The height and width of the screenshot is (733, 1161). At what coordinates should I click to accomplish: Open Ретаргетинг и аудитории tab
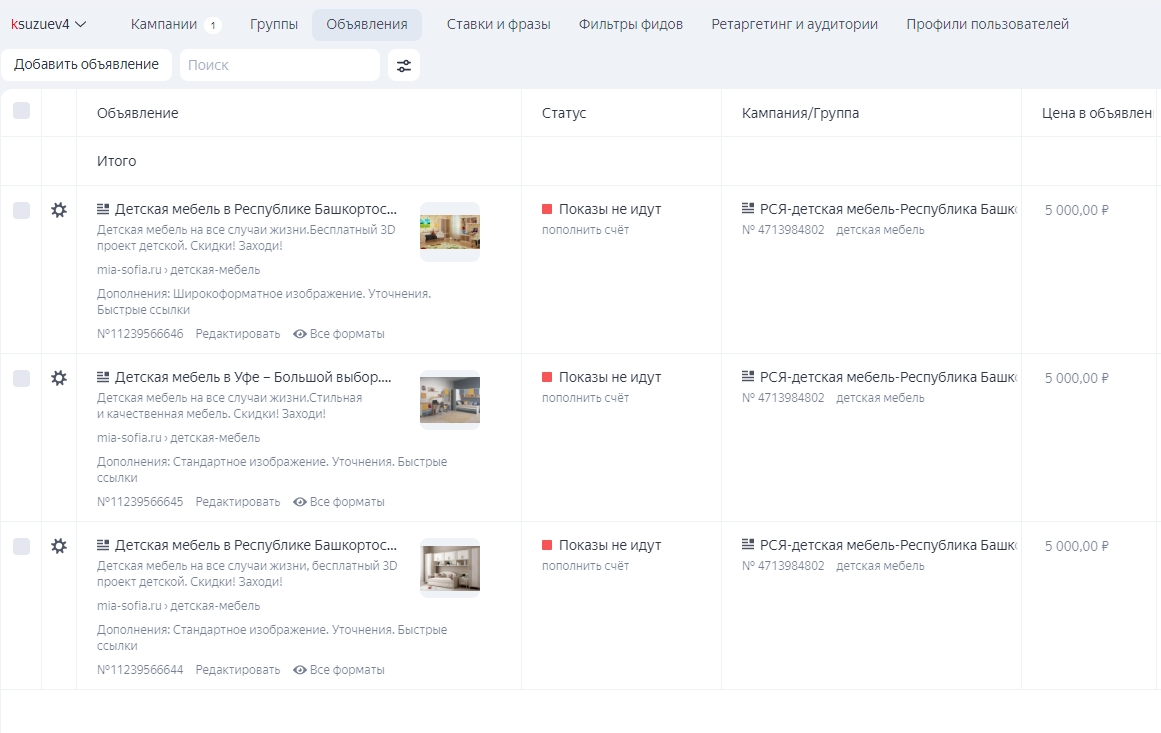pyautogui.click(x=794, y=24)
